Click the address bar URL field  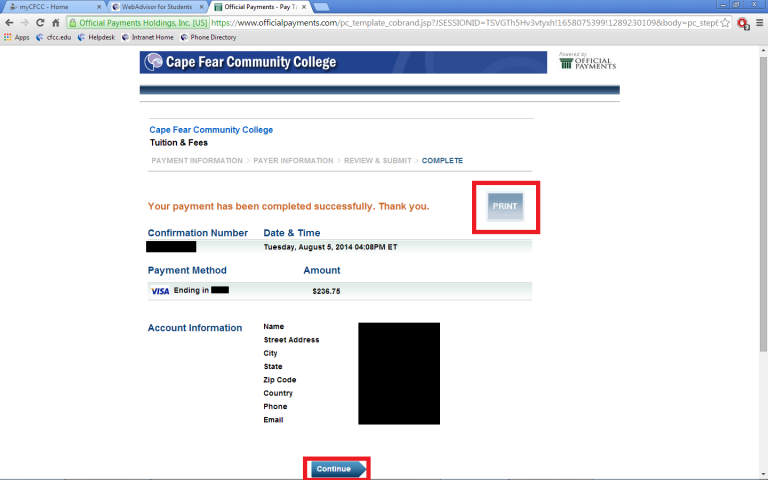click(465, 23)
